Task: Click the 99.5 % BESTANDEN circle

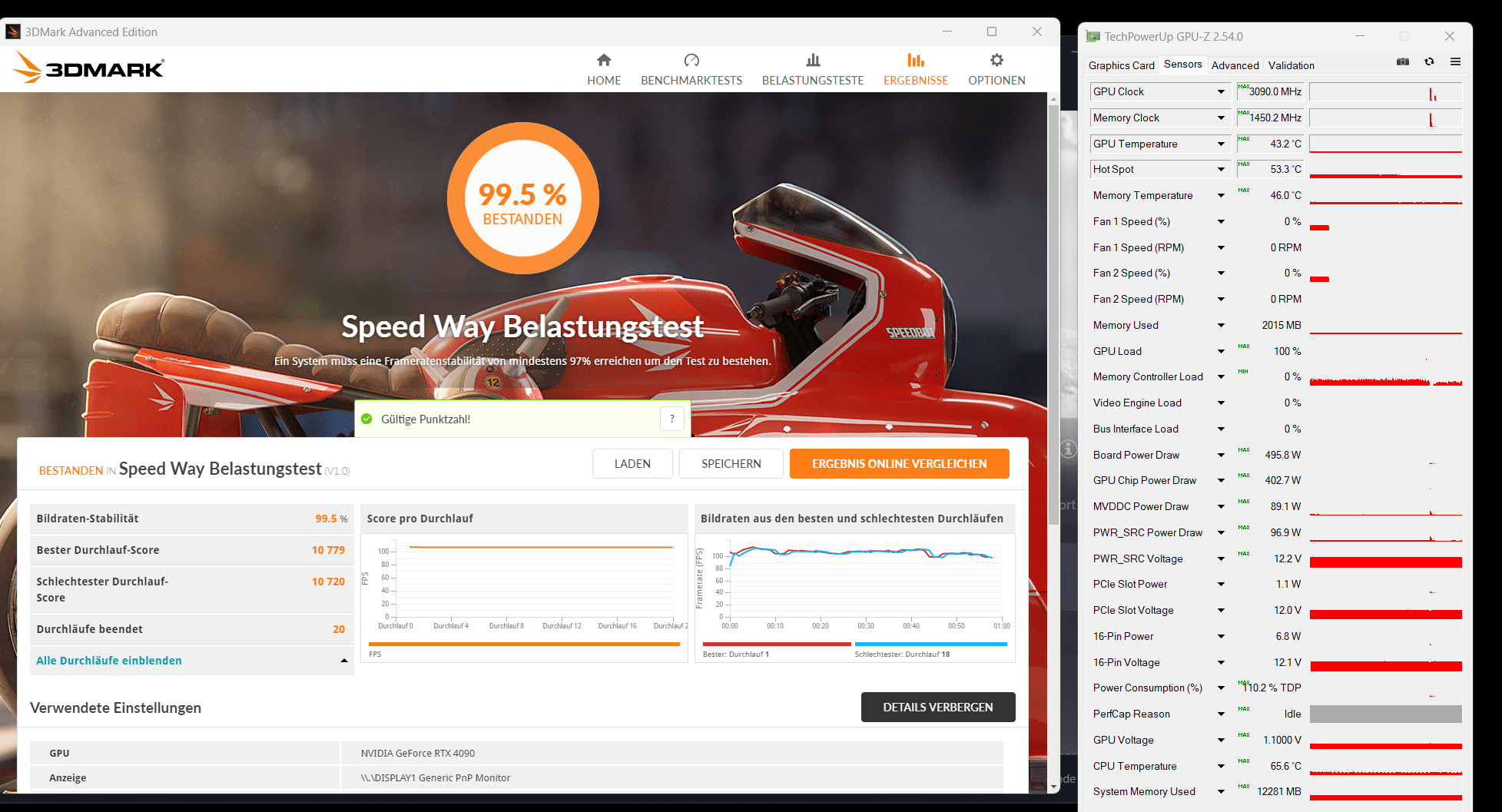Action: pyautogui.click(x=523, y=198)
